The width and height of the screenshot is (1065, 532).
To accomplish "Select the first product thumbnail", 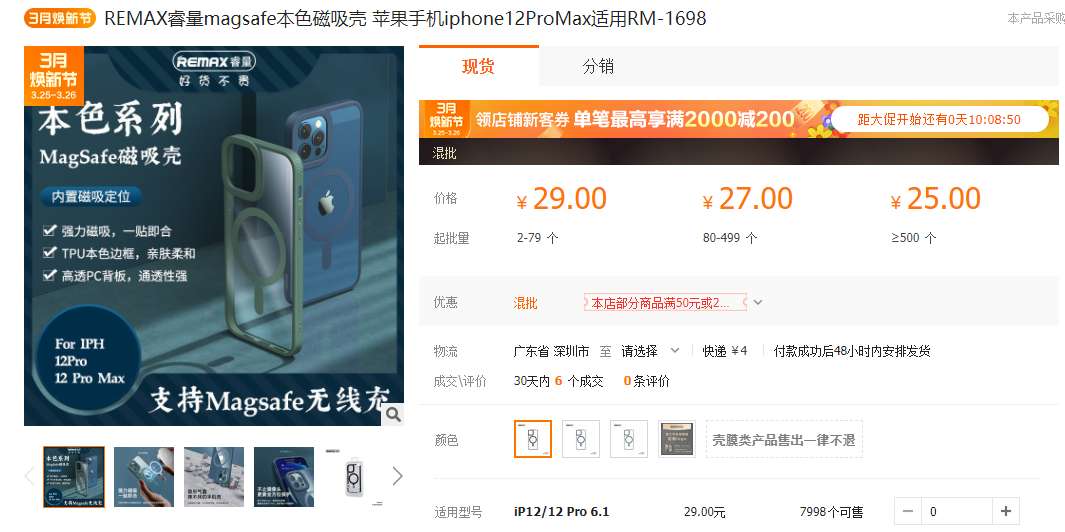I will 74,476.
